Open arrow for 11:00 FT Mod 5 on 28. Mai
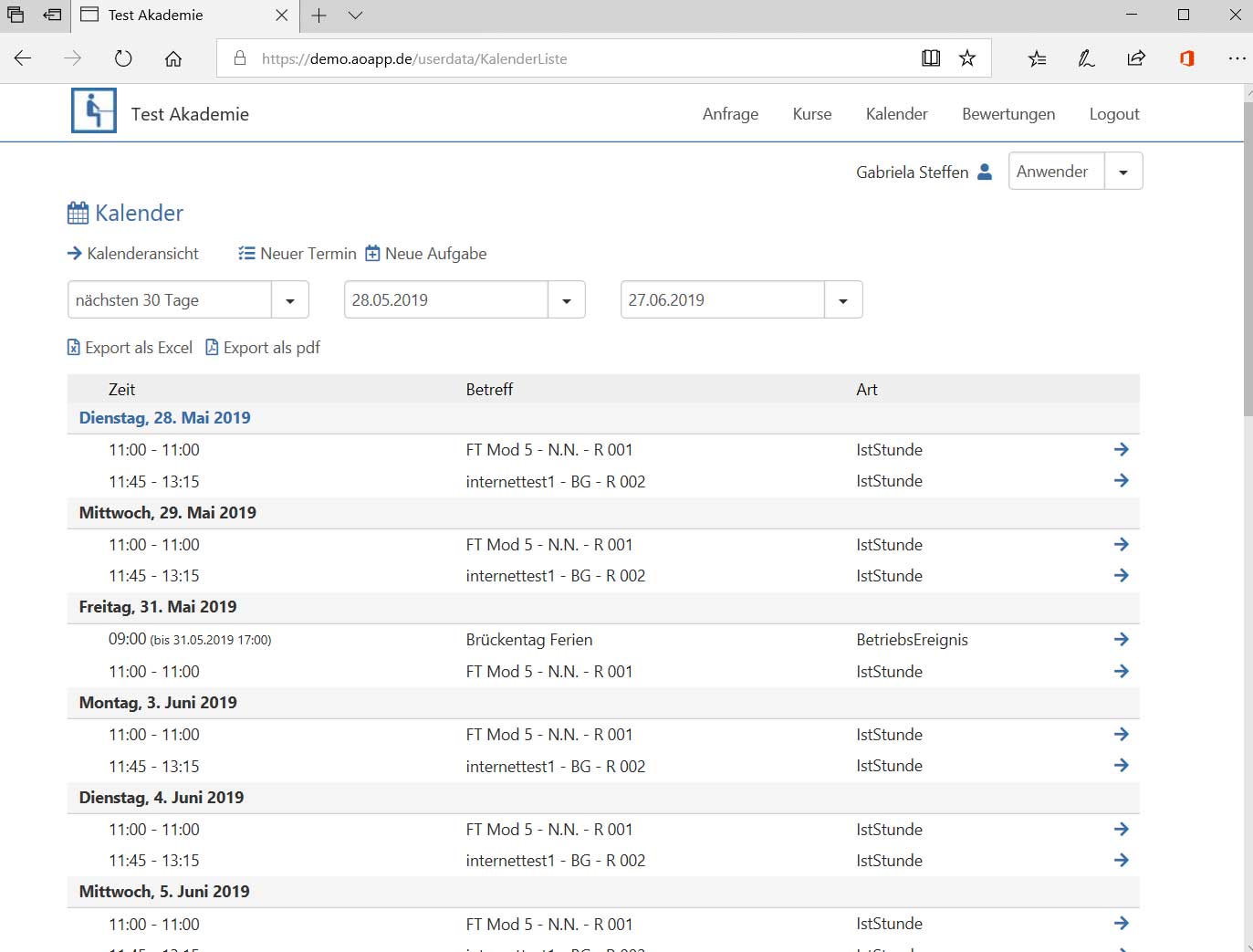Image resolution: width=1253 pixels, height=952 pixels. pos(1122,449)
